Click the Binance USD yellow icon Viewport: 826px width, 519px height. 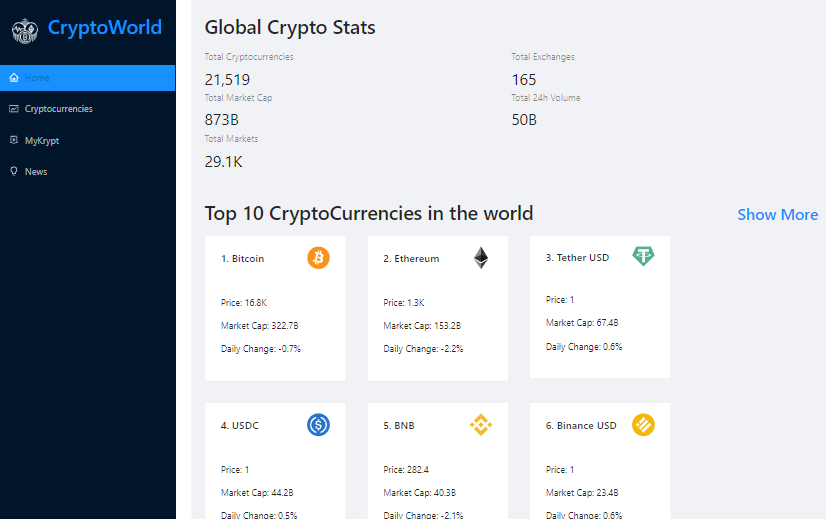643,425
